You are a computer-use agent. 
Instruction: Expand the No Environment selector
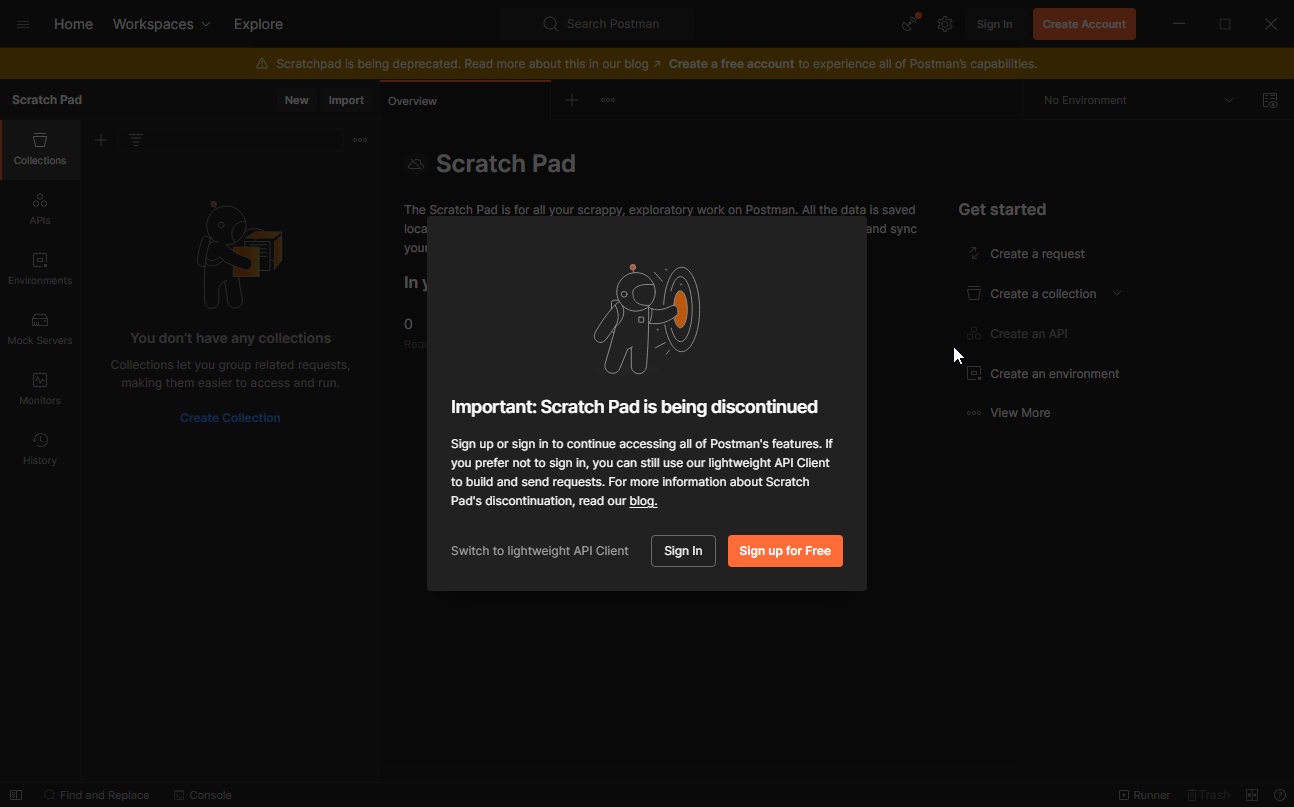[1229, 100]
